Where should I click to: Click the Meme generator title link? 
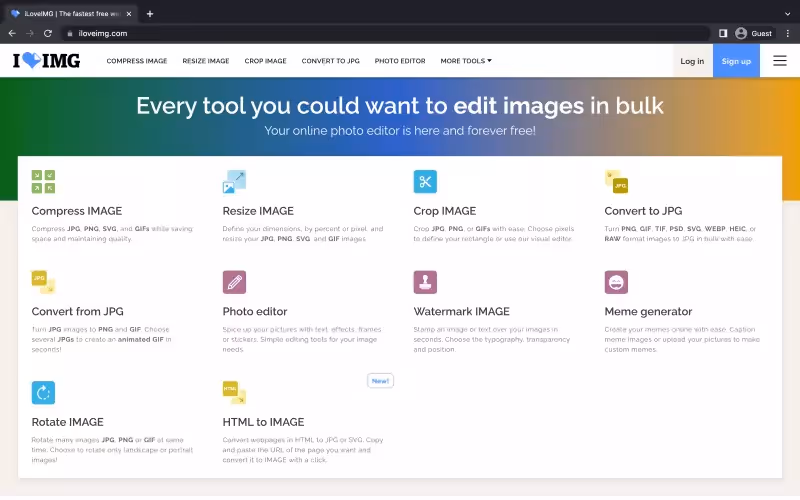click(648, 311)
